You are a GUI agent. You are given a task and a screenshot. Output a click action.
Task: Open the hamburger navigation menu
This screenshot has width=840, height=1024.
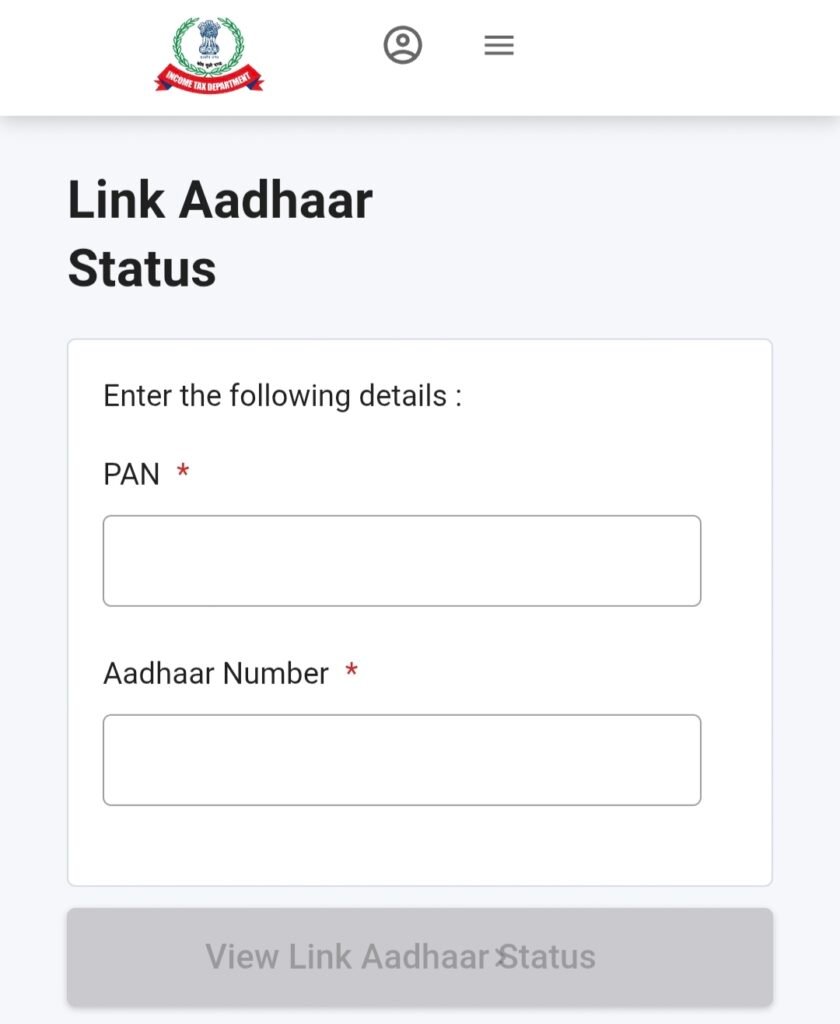click(x=499, y=45)
